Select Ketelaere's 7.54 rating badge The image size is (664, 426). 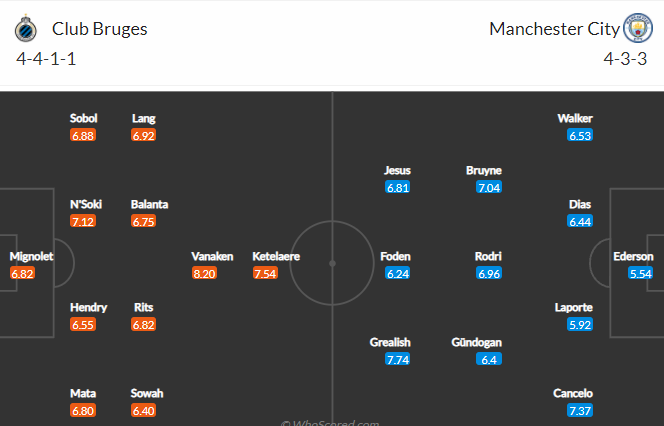265,274
